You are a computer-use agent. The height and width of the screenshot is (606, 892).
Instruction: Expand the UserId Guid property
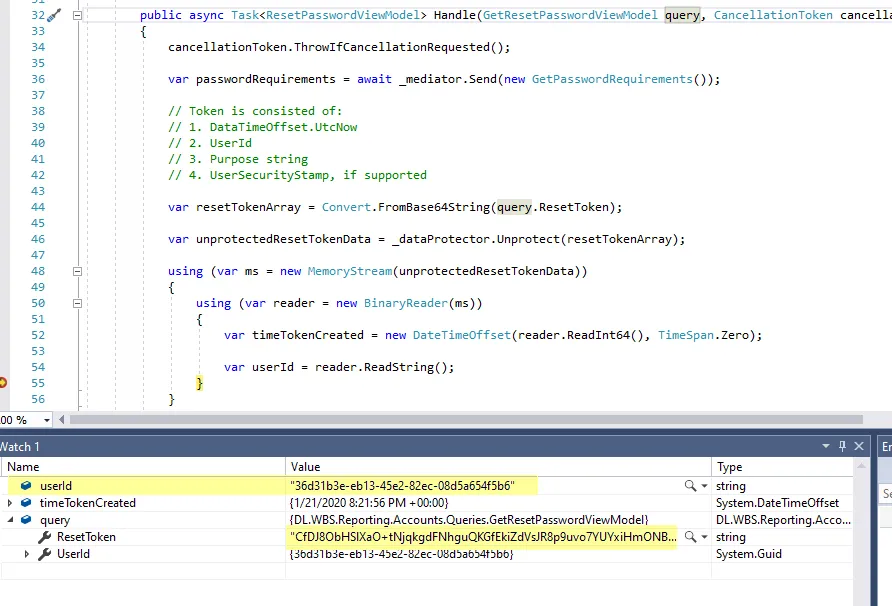coord(27,554)
